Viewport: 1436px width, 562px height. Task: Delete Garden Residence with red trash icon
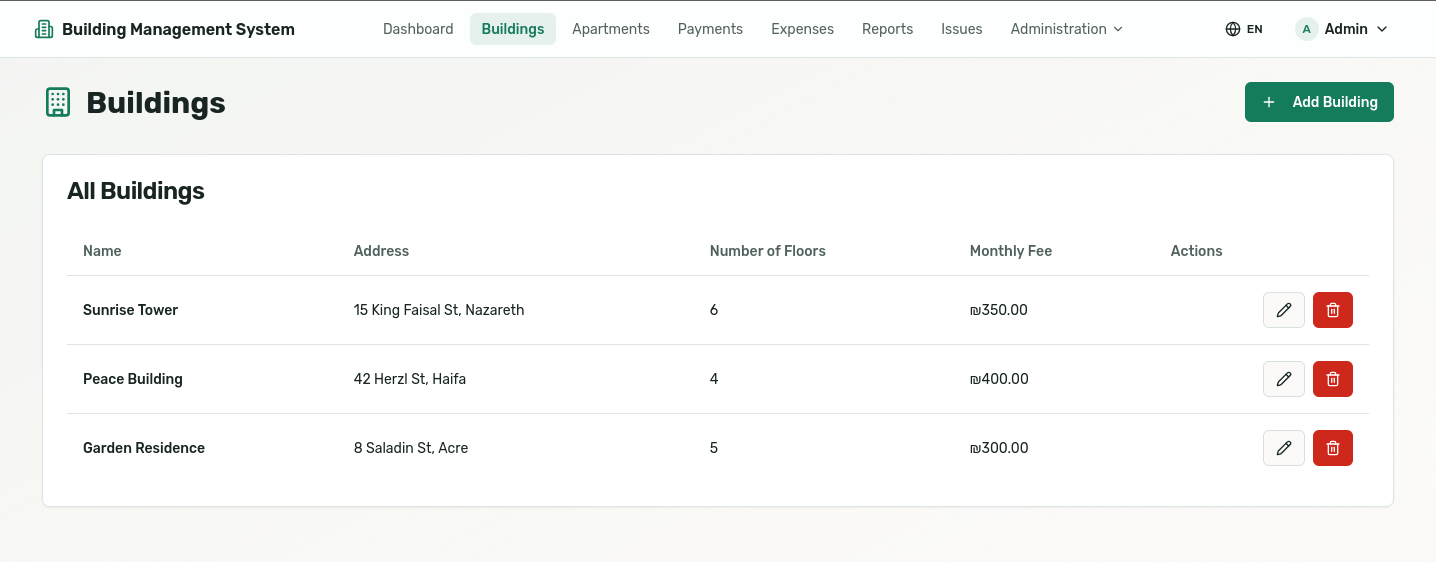[x=1332, y=448]
